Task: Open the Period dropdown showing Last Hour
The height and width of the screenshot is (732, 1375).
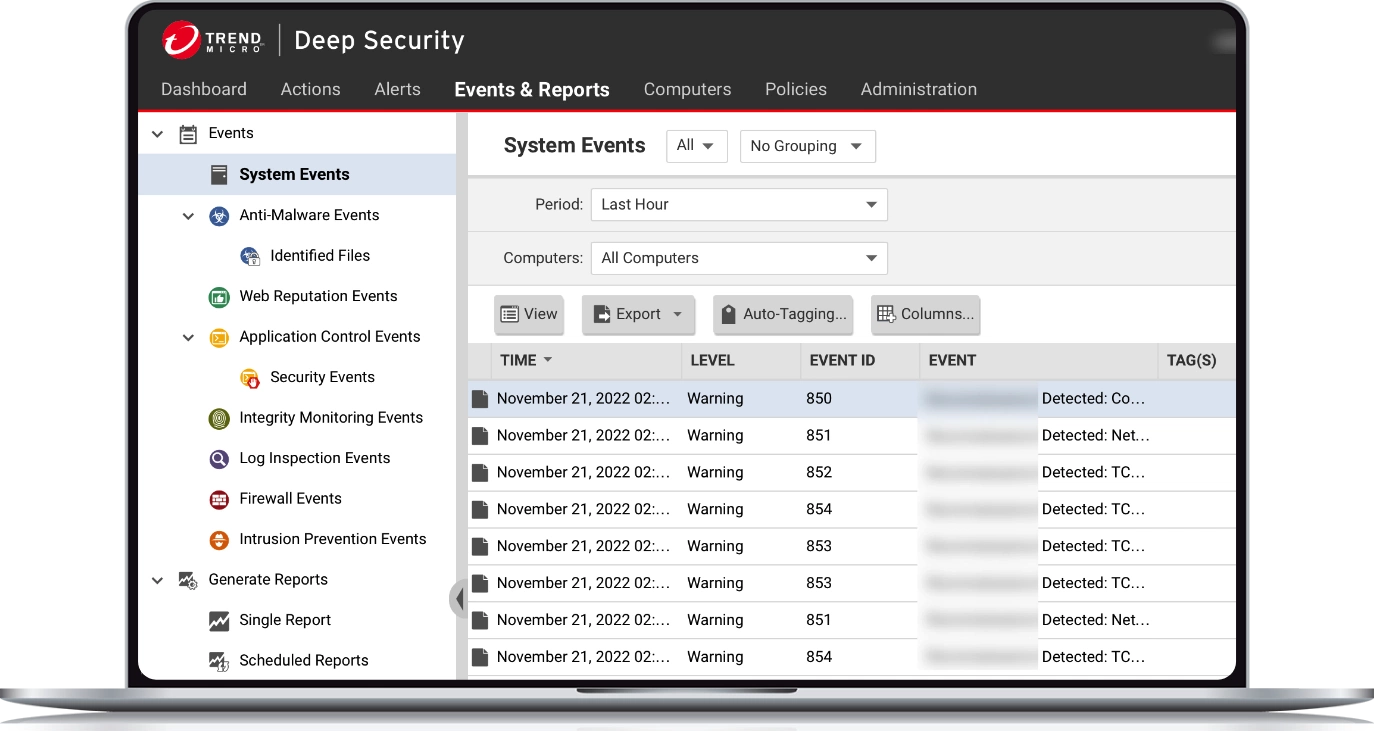Action: pyautogui.click(x=738, y=205)
